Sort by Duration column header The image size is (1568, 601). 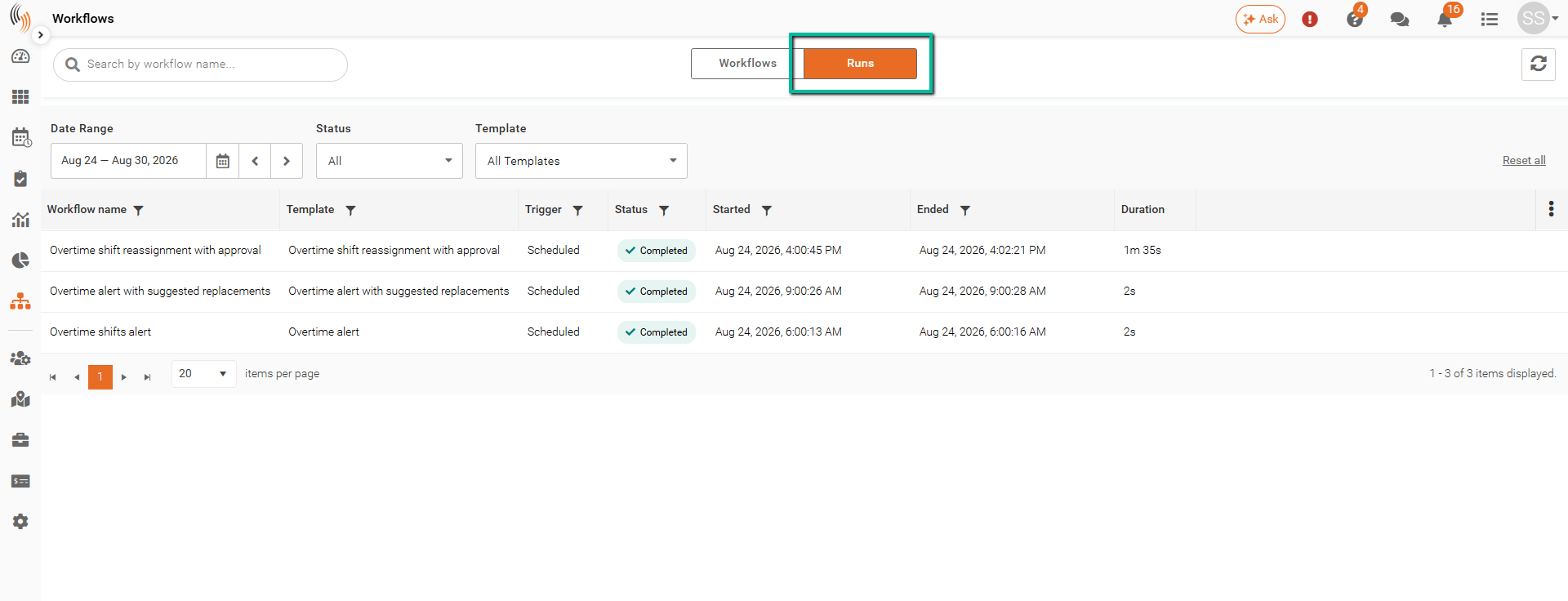tap(1143, 209)
